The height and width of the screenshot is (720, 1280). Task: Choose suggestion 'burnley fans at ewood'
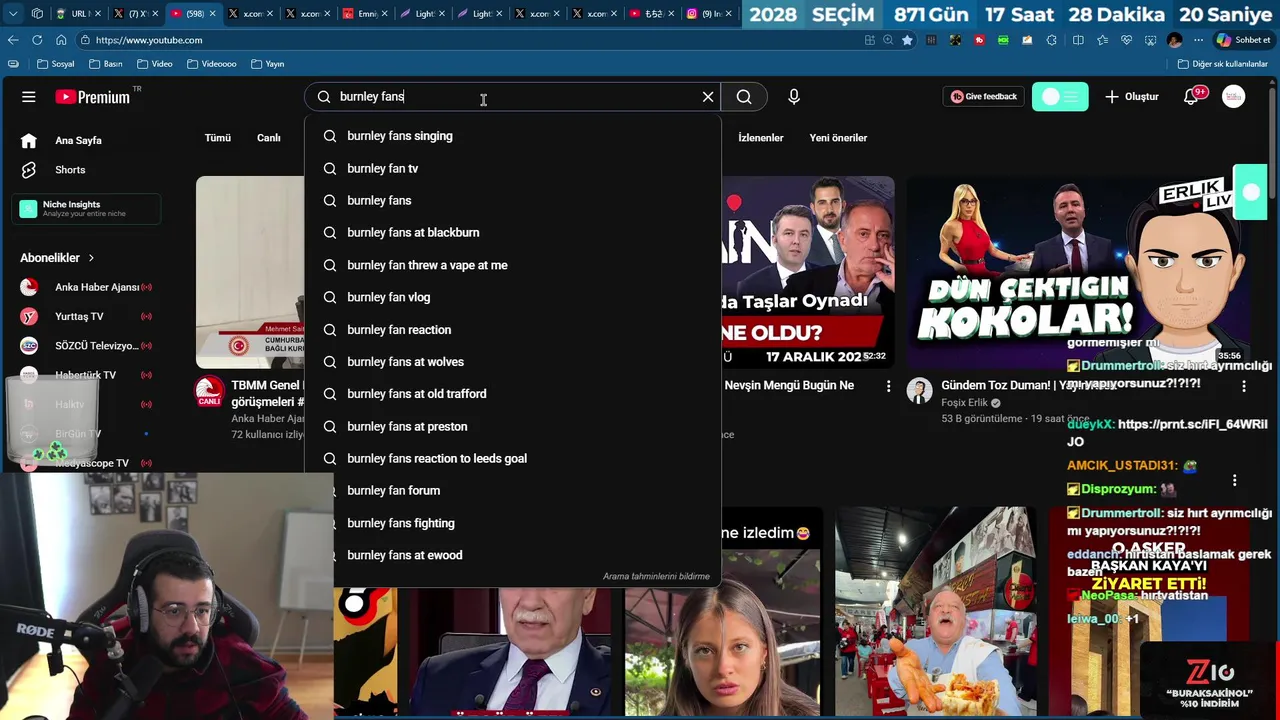coord(513,555)
